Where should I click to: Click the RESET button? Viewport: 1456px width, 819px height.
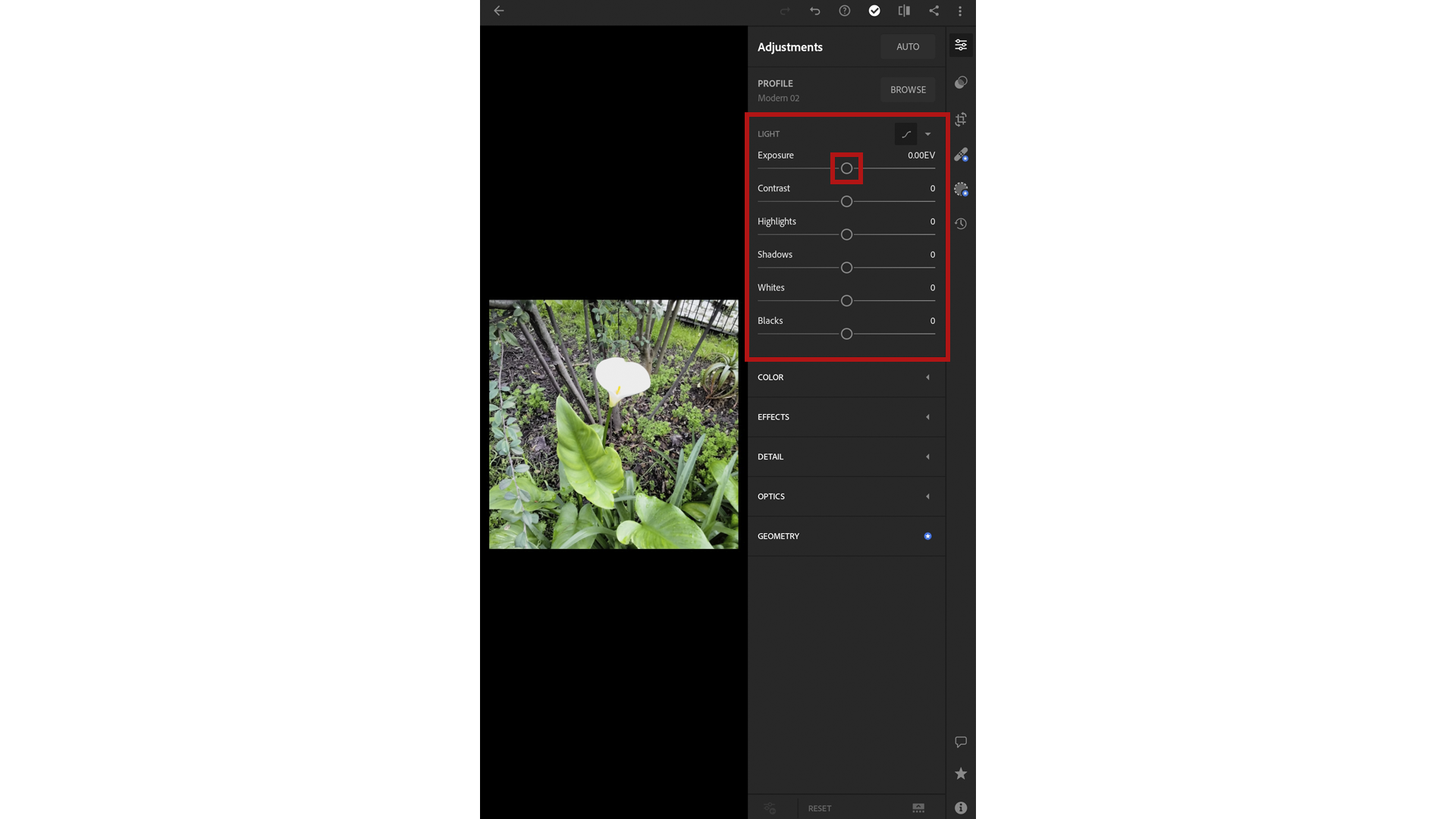point(820,808)
